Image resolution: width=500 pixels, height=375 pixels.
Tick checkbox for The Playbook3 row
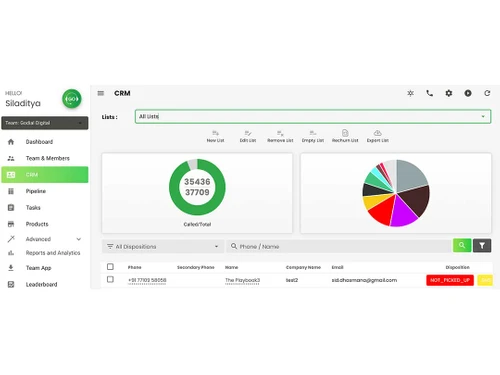coord(110,279)
